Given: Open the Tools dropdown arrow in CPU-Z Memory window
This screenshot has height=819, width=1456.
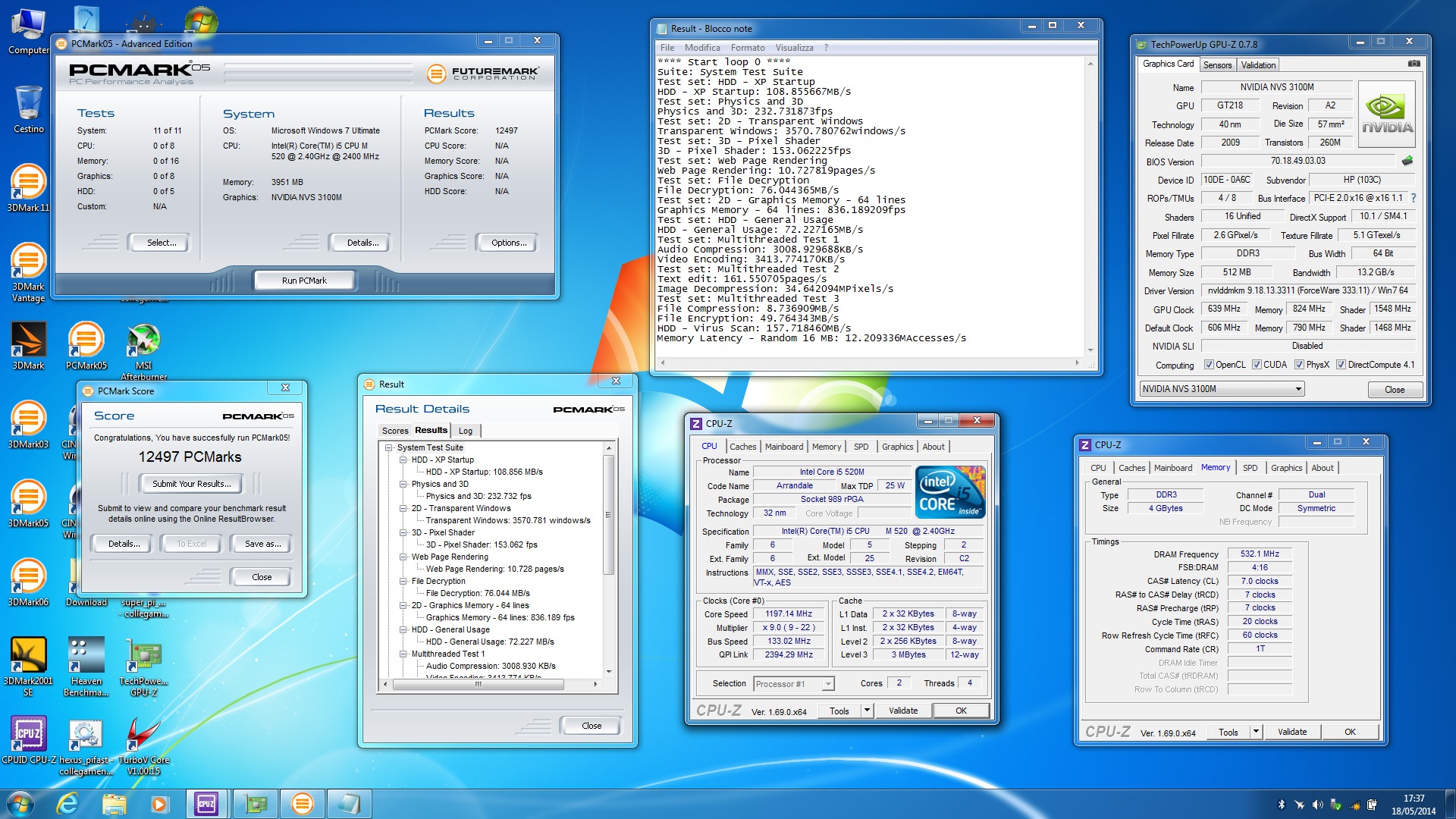Looking at the screenshot, I should tap(1256, 733).
